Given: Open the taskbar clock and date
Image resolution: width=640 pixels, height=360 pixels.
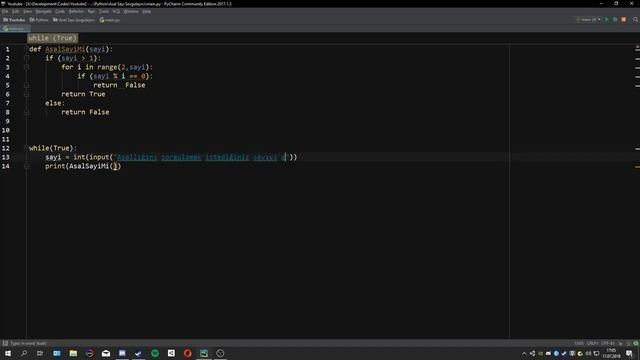Looking at the screenshot, I should (611, 353).
